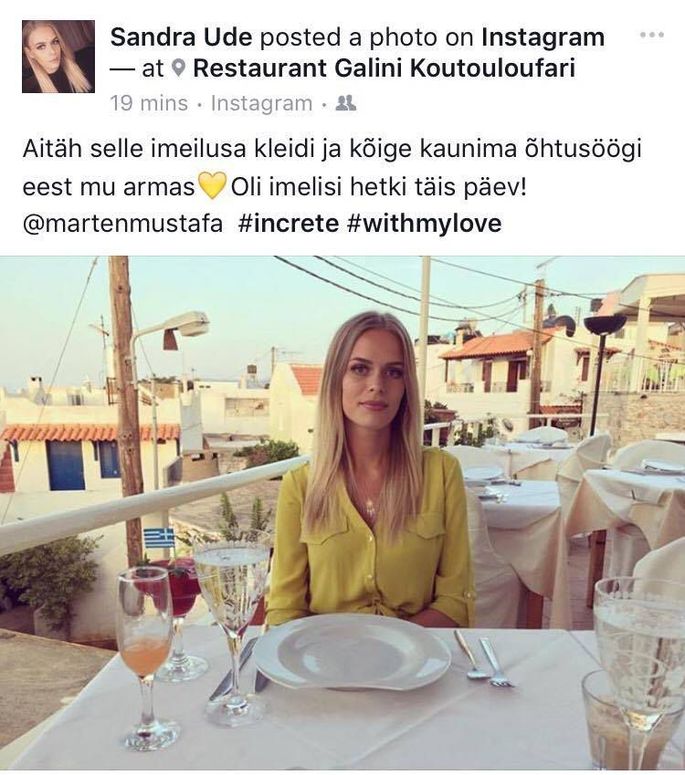
Task: Click the empty white plate in photo
Action: (352, 650)
